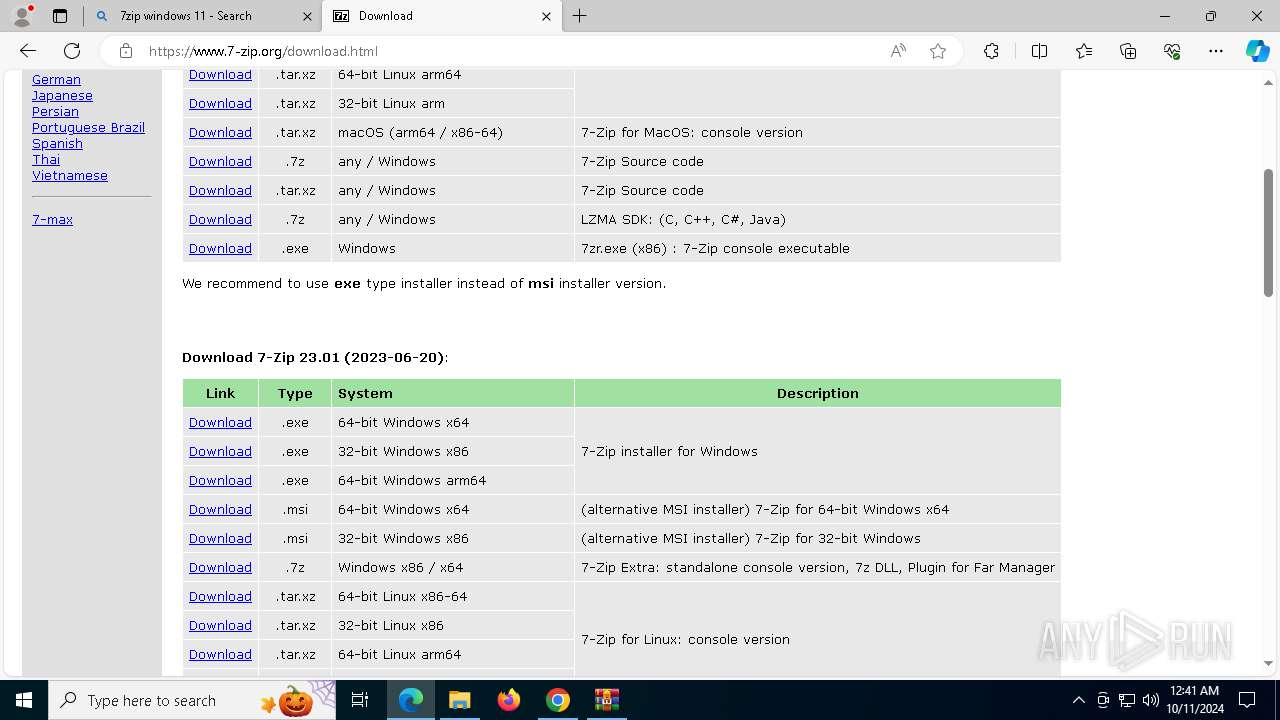Show hidden tray icons chevron
This screenshot has width=1280, height=720.
(1078, 700)
